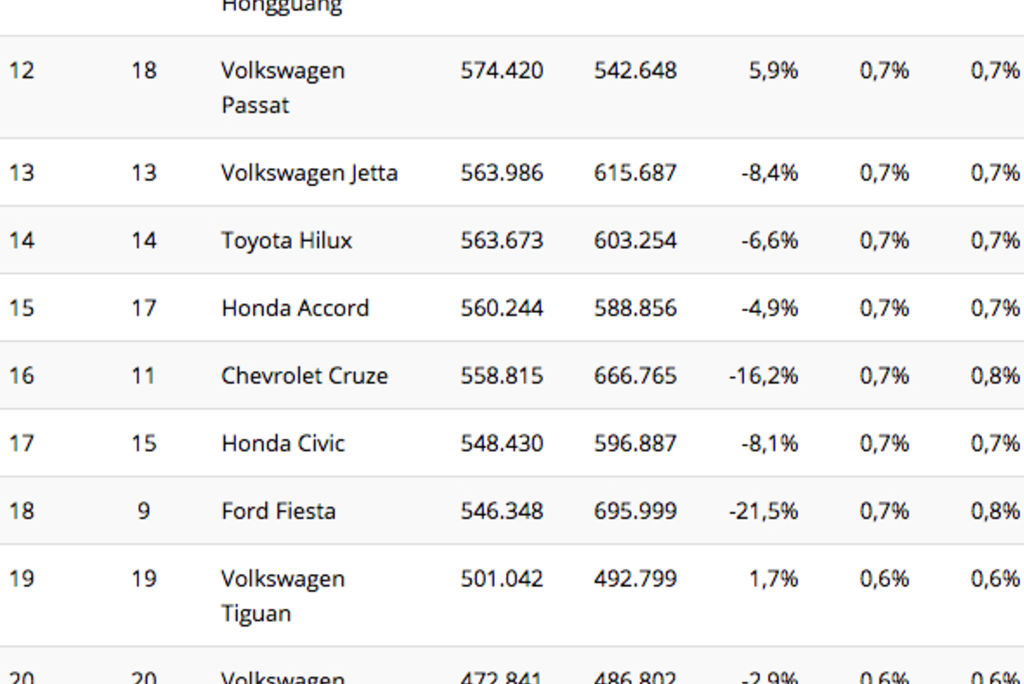Viewport: 1024px width, 684px height.
Task: Select rank number 16 in first column
Action: (x=21, y=376)
